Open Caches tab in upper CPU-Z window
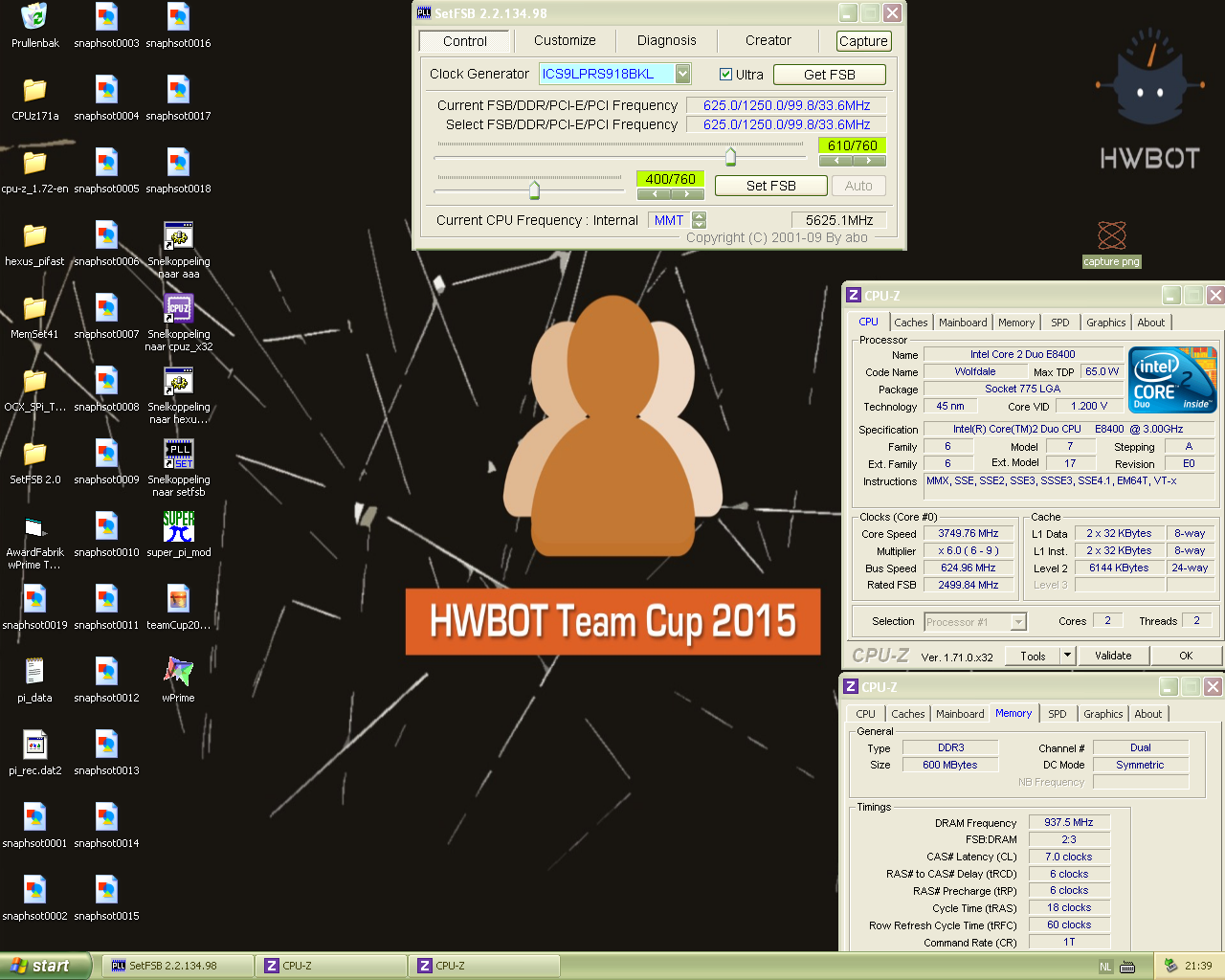 (x=911, y=323)
